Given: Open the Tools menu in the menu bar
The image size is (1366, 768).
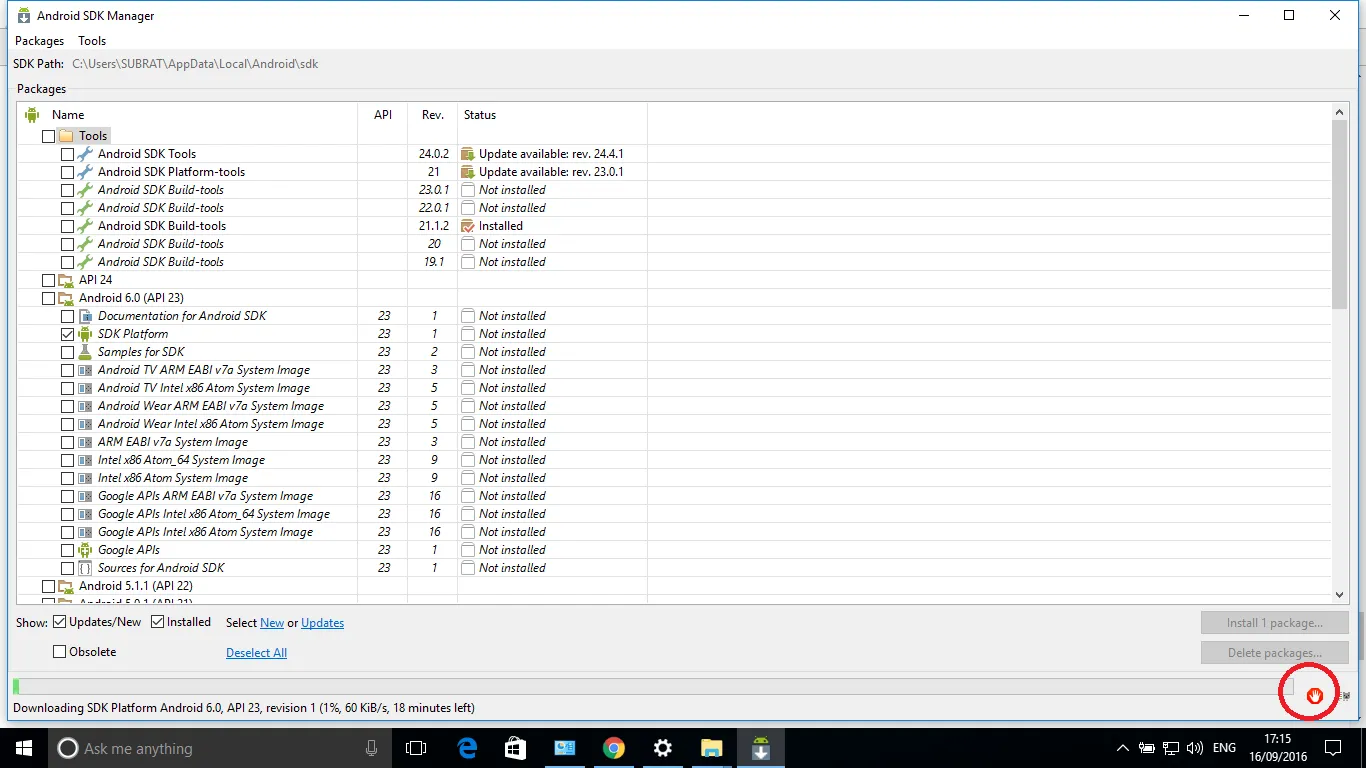Looking at the screenshot, I should [x=92, y=41].
